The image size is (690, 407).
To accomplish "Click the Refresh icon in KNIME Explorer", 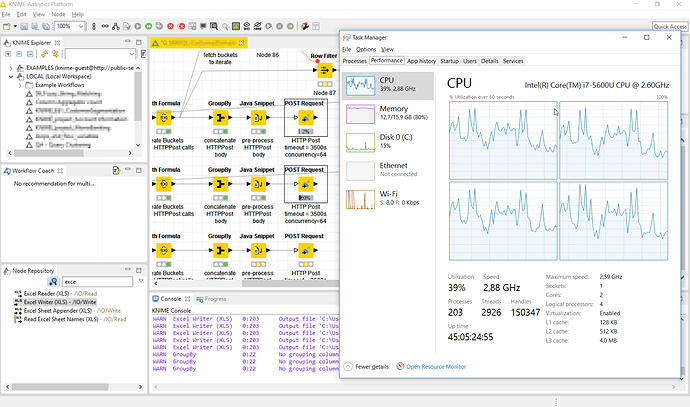I will coord(44,54).
